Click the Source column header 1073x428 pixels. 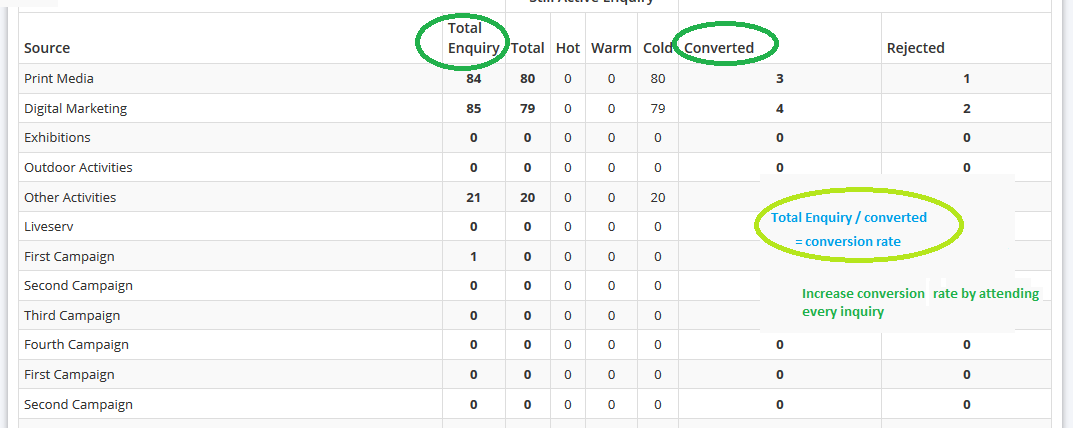(47, 48)
